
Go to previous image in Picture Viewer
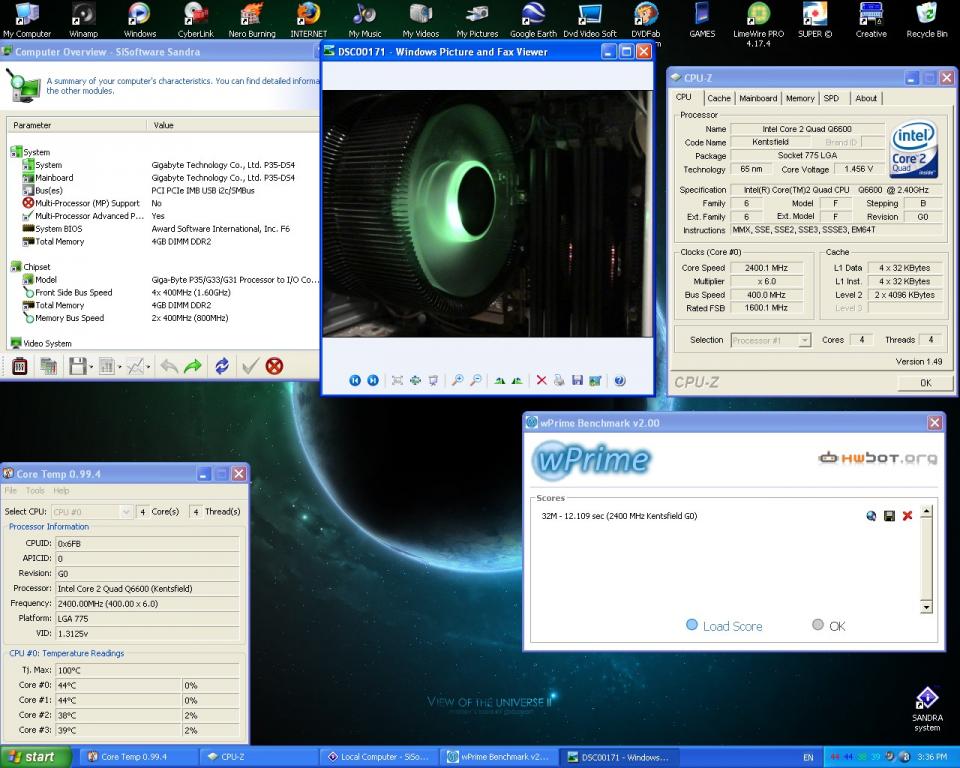354,380
